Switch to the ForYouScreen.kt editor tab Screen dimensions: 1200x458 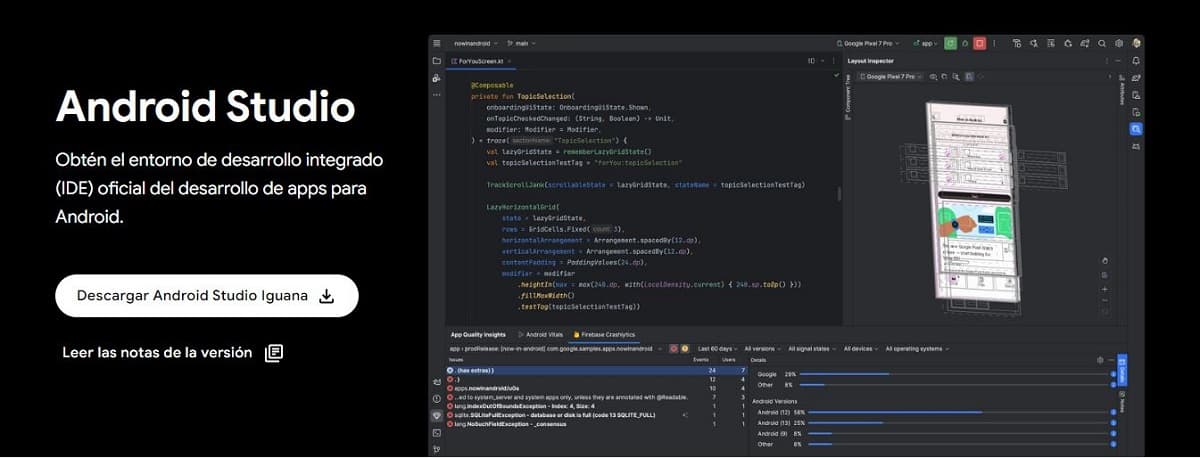tap(482, 61)
